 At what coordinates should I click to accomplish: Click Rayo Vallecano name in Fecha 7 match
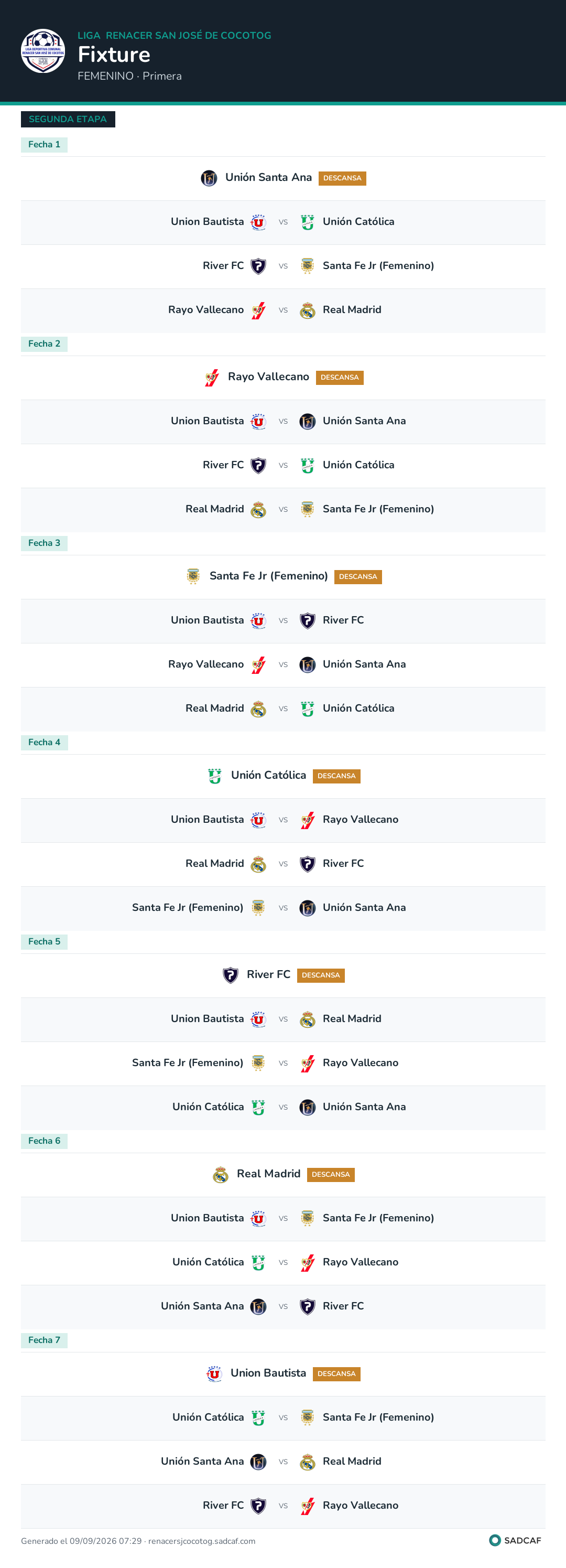point(360,1505)
